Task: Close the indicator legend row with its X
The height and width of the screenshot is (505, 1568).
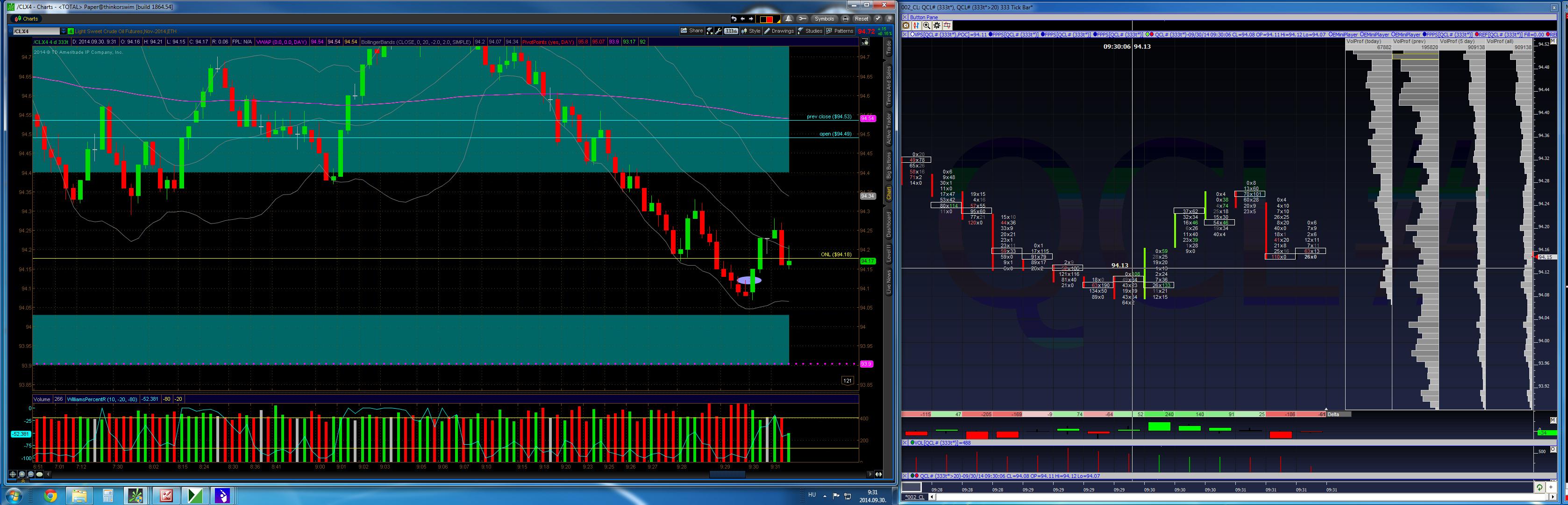Action: pos(905,35)
